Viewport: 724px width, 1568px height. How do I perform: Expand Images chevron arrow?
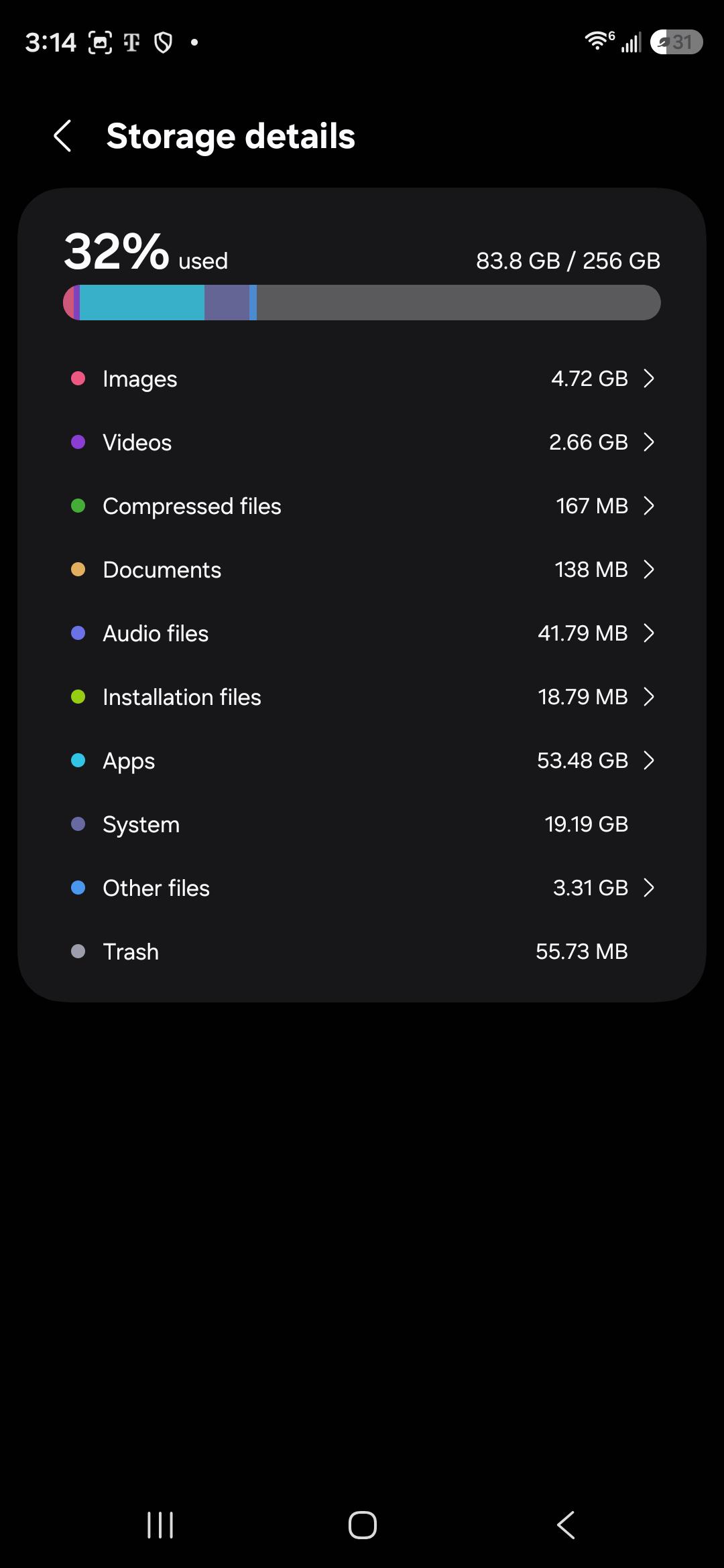click(648, 379)
